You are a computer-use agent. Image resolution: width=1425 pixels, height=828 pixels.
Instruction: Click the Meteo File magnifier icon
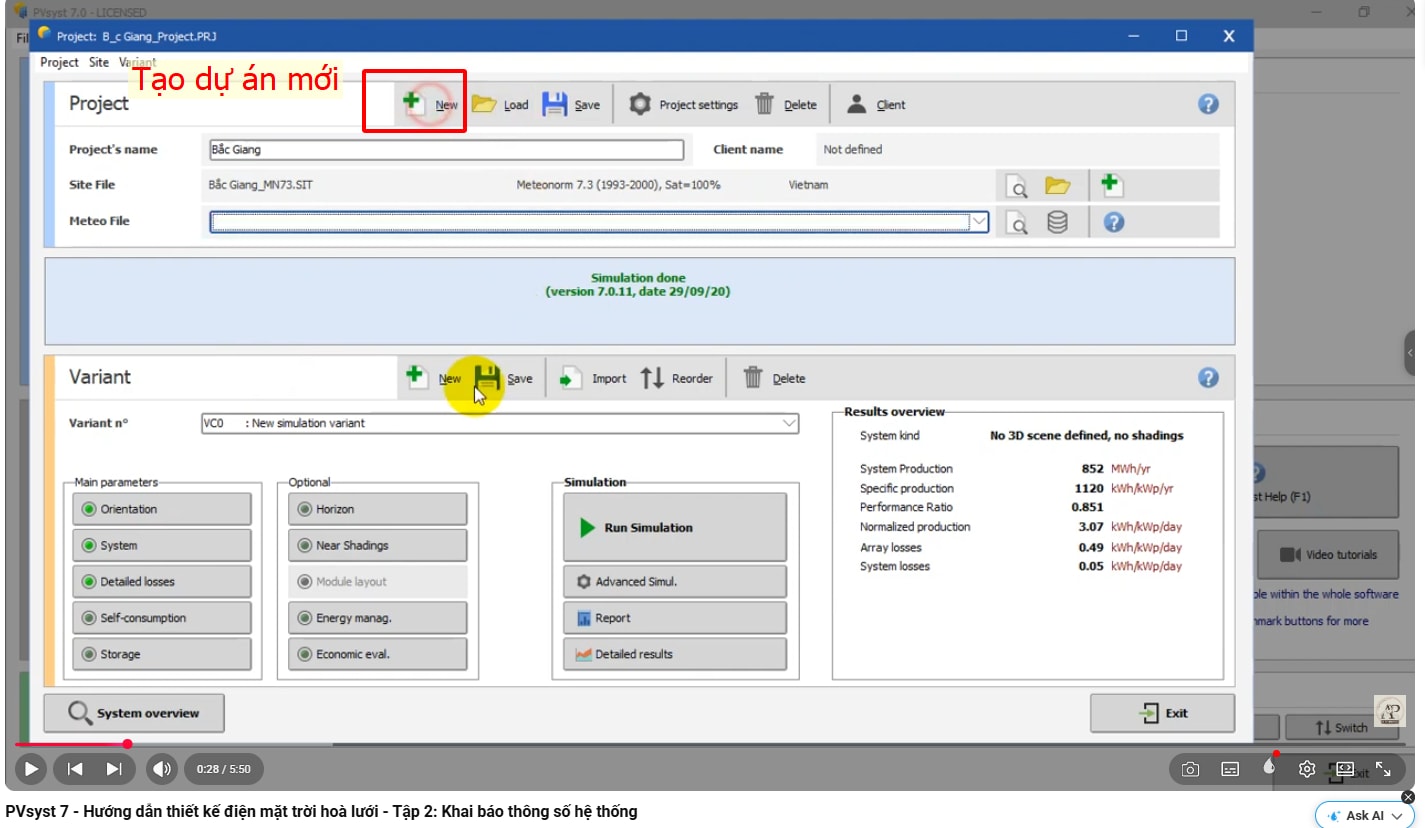click(1017, 222)
